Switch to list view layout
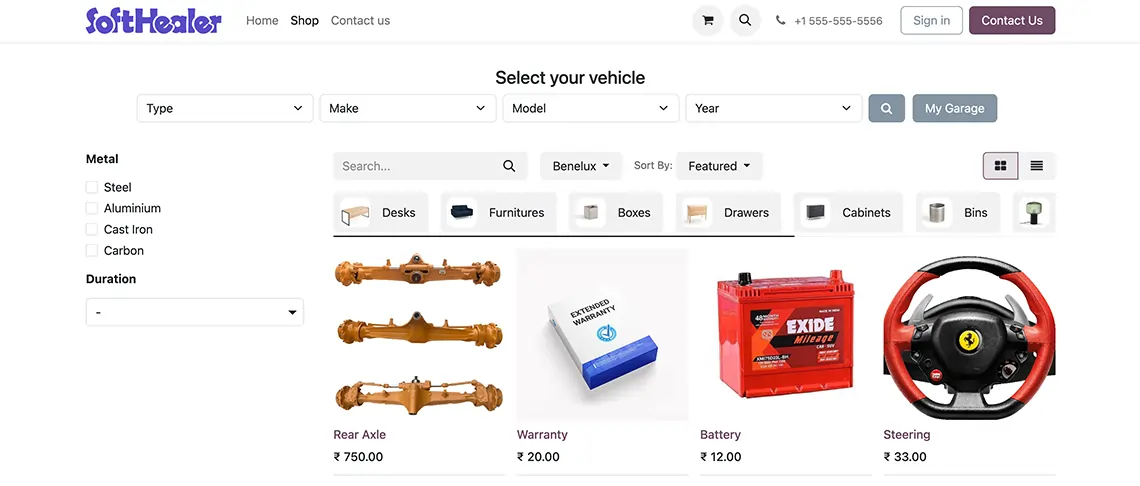 click(1037, 166)
